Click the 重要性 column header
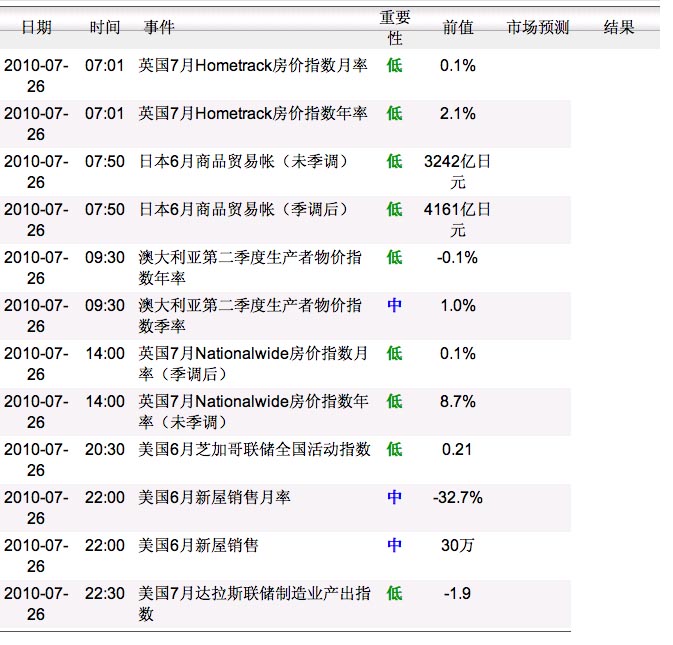Image resolution: width=673 pixels, height=645 pixels. tap(395, 27)
